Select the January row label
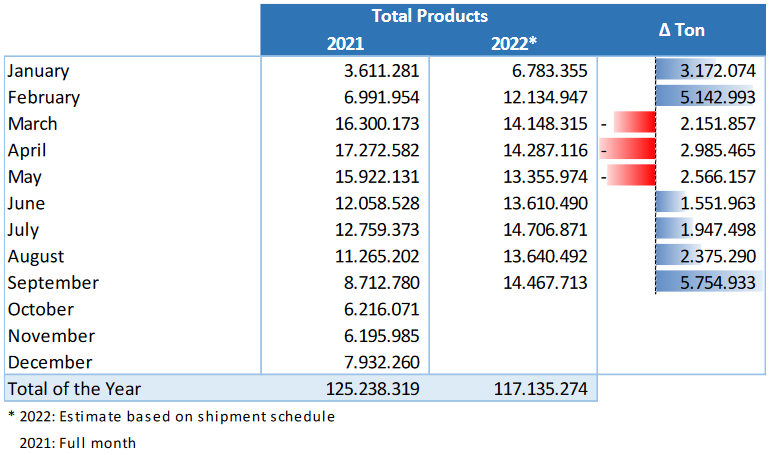This screenshot has width=769, height=455. (38, 71)
